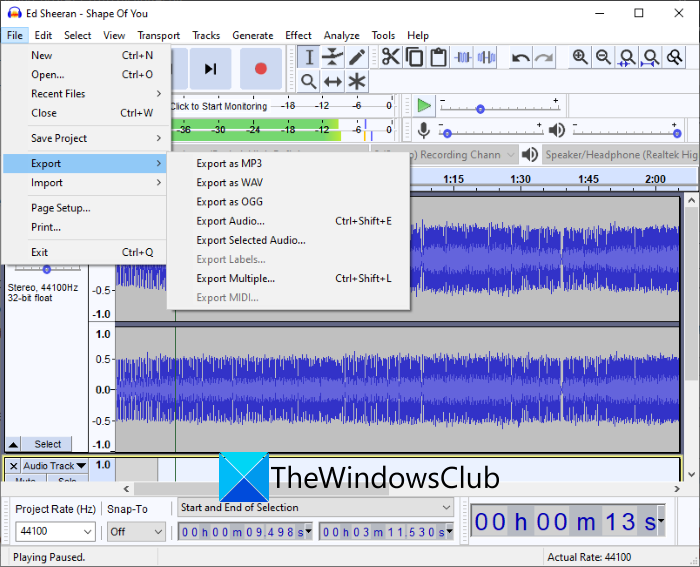Adjust the playback volume slider
700x567 pixels.
pos(627,130)
